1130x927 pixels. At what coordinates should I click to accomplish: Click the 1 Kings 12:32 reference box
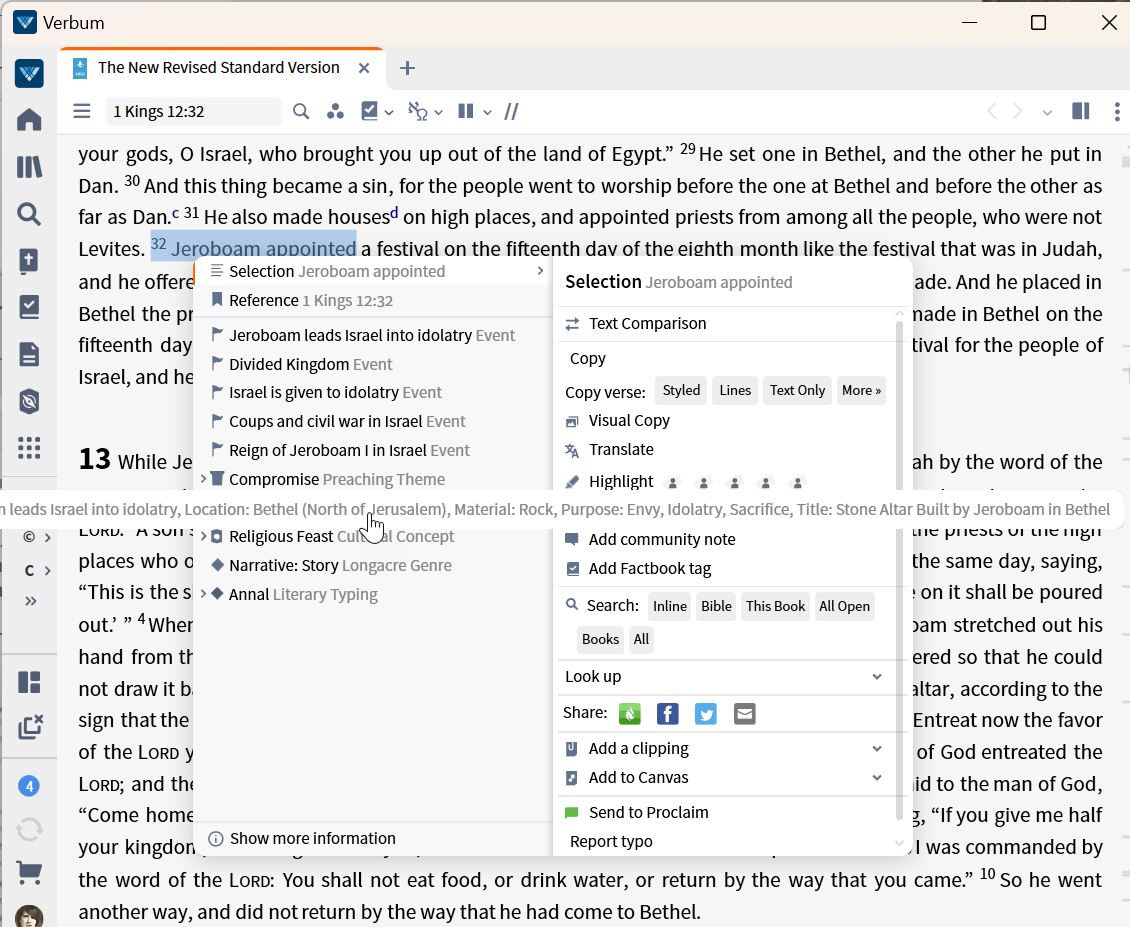coord(193,112)
